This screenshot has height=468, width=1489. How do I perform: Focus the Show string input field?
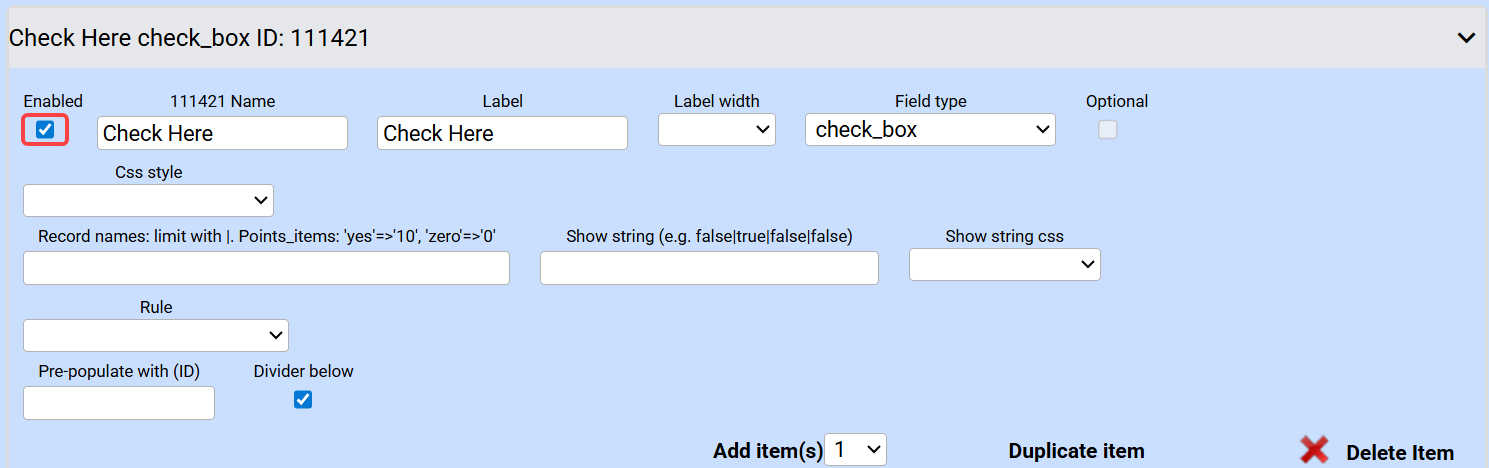(709, 268)
